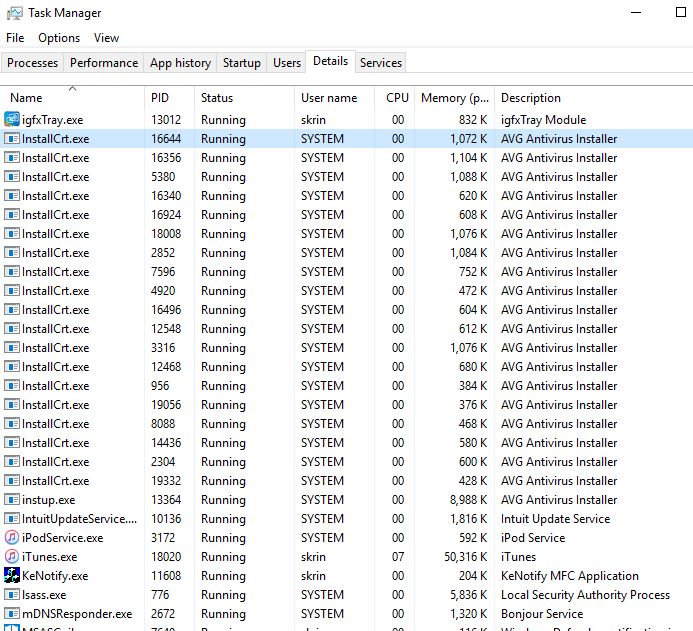Click memory value 376 K
This screenshot has height=631, width=693.
click(x=473, y=405)
